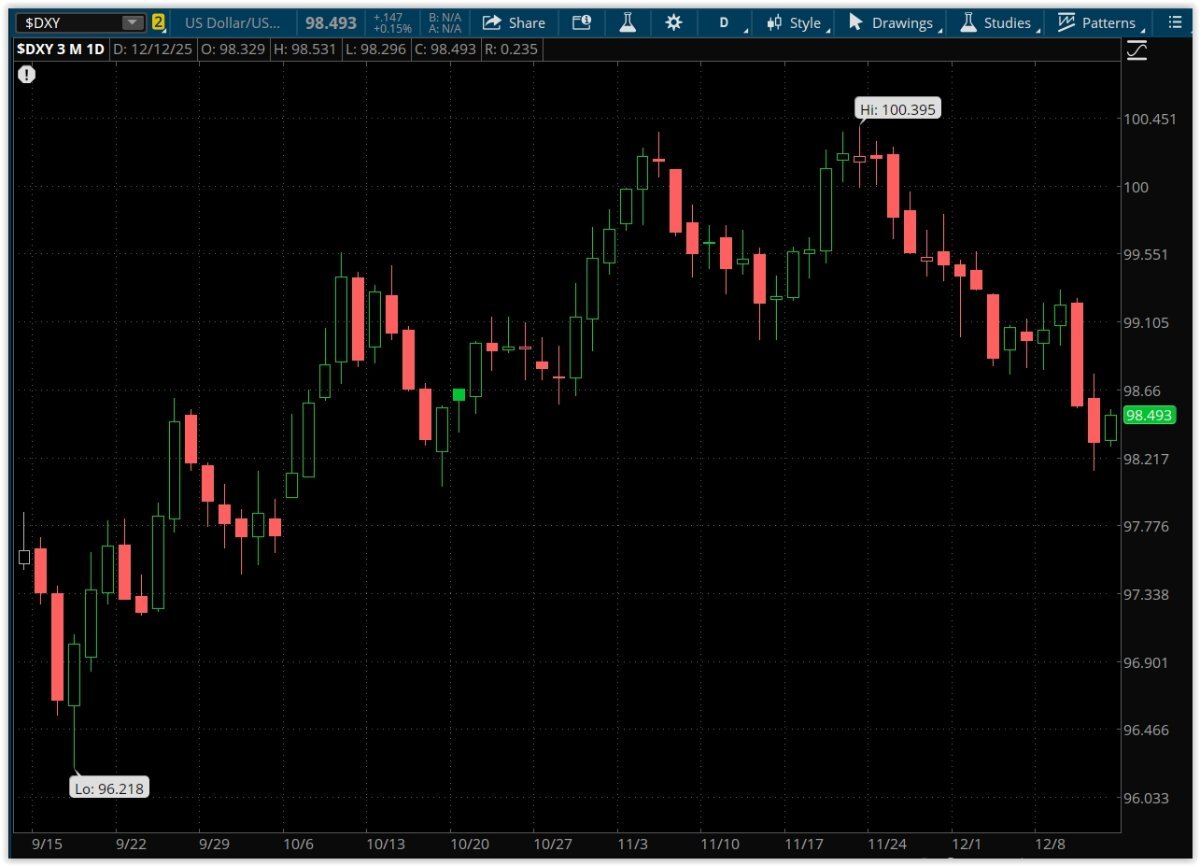
Task: Click the flask icon next to Share
Action: point(627,23)
